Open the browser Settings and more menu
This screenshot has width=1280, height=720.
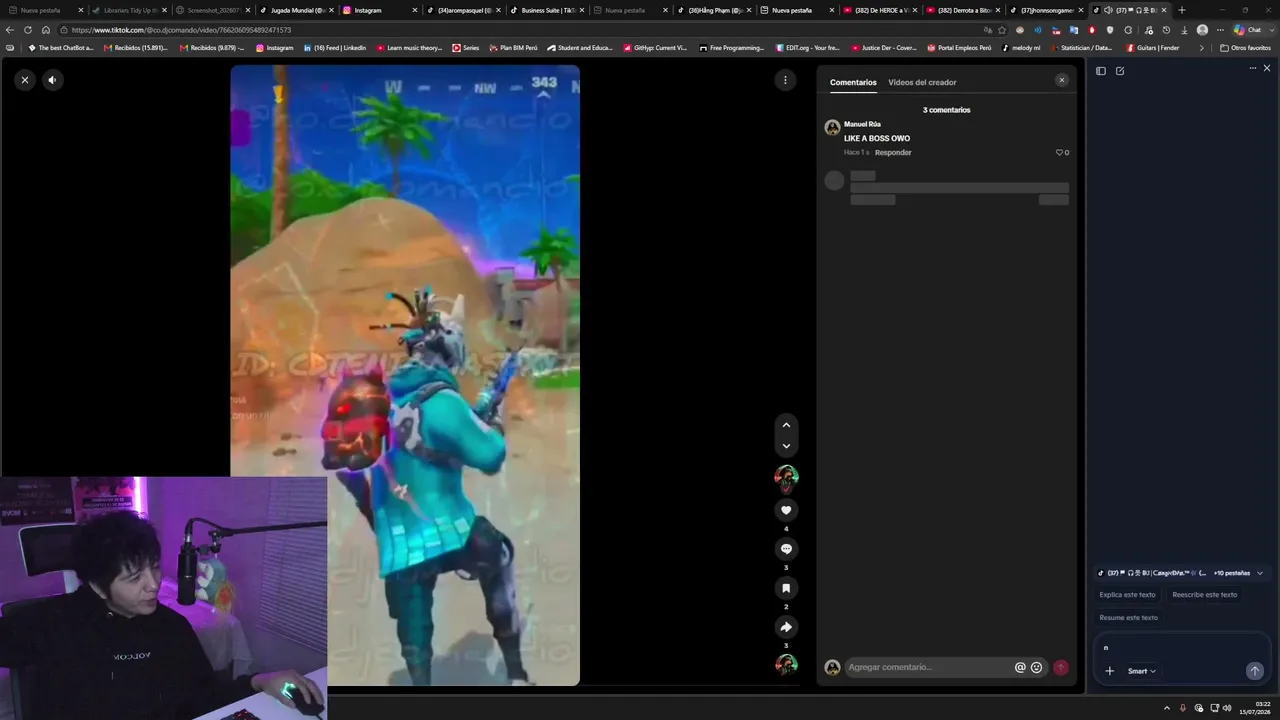(x=1220, y=30)
